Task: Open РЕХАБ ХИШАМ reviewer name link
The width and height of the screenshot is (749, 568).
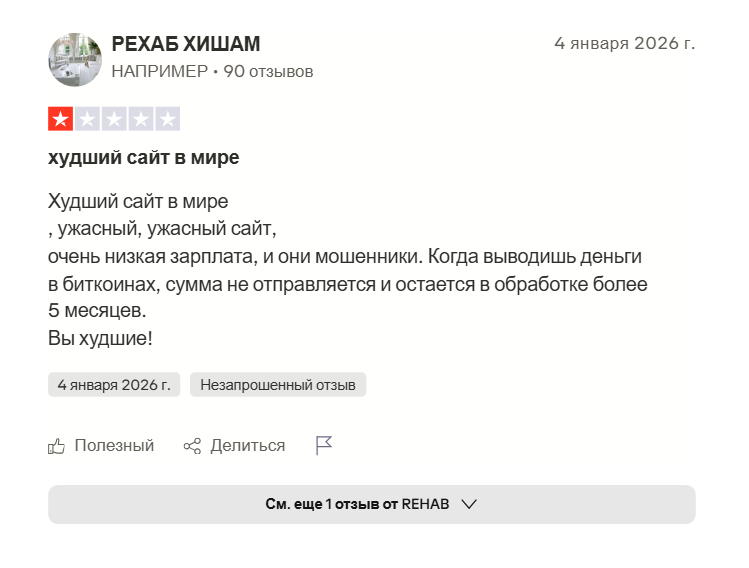Action: tap(186, 44)
